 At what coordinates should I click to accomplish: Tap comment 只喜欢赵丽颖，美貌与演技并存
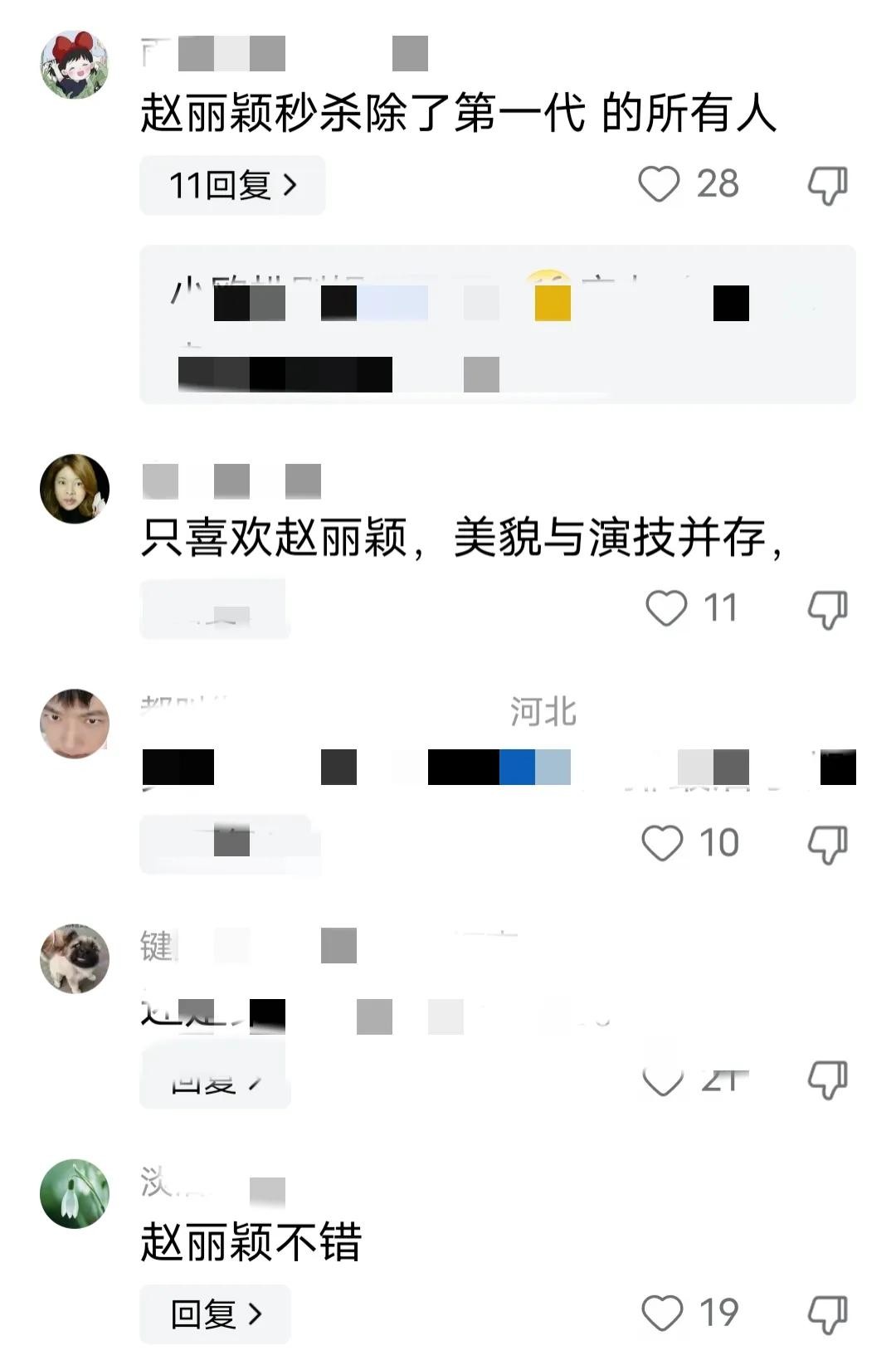click(x=461, y=537)
